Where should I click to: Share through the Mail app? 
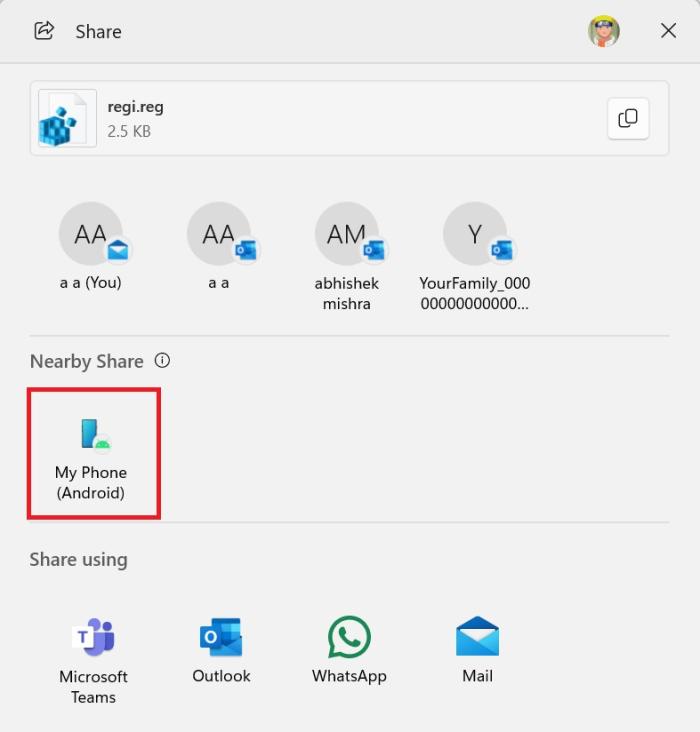tap(477, 637)
